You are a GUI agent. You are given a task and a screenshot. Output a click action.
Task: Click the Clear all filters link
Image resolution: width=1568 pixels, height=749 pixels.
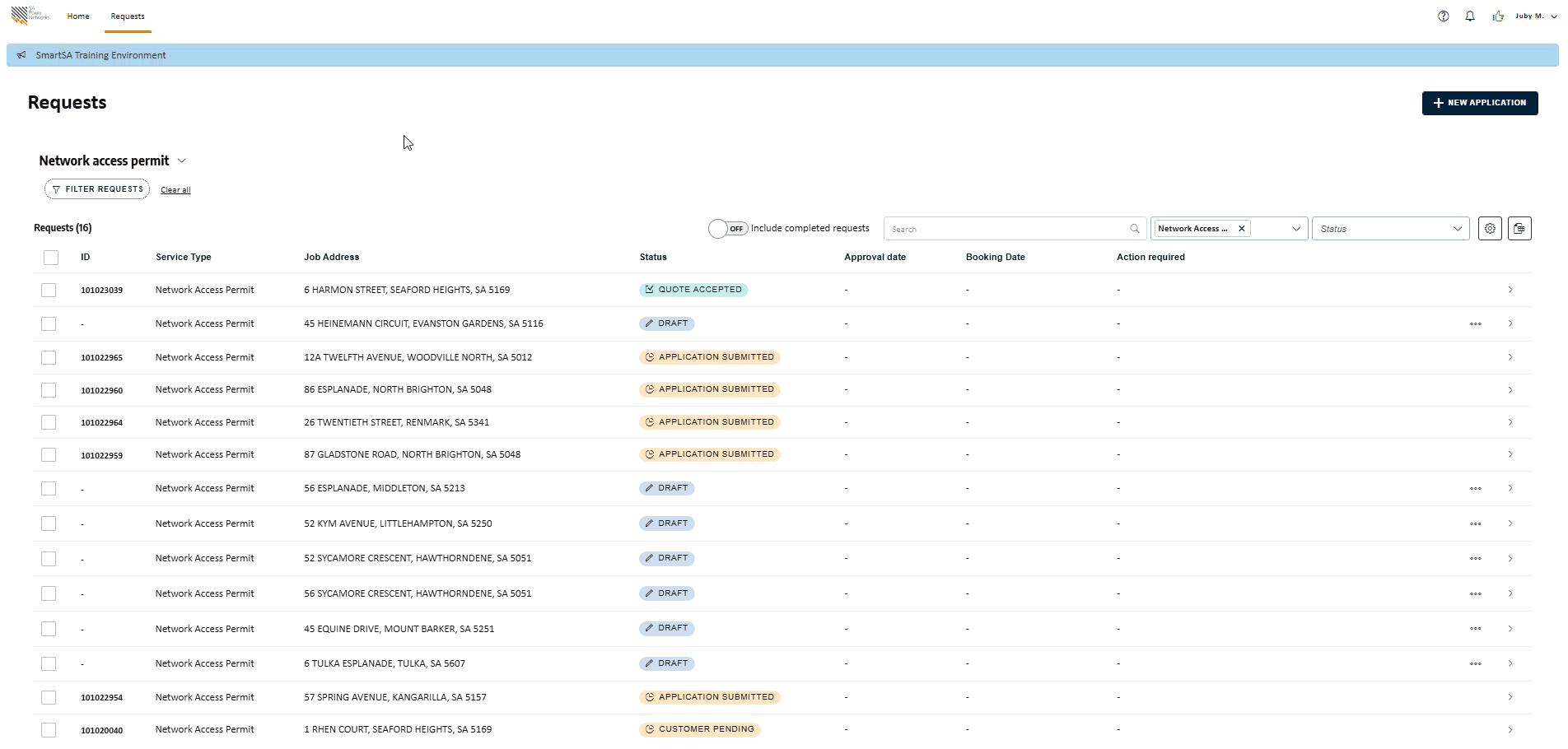tap(175, 189)
